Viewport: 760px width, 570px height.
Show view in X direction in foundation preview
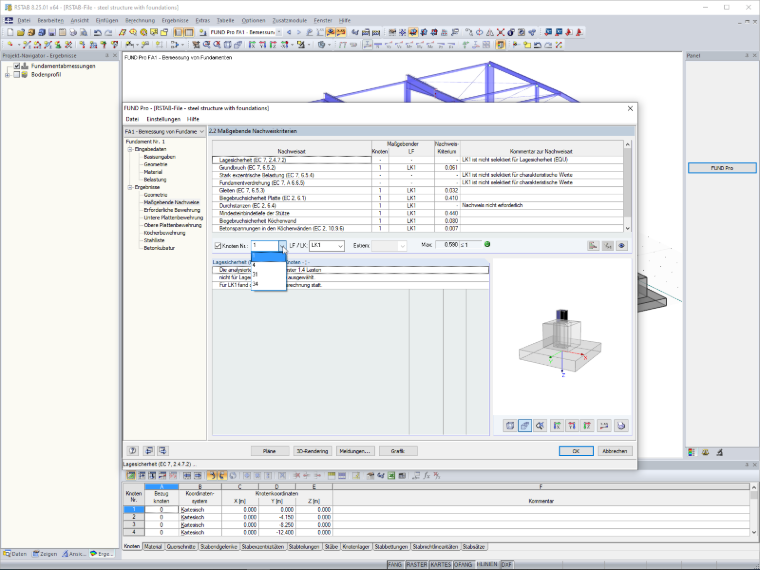pos(557,426)
